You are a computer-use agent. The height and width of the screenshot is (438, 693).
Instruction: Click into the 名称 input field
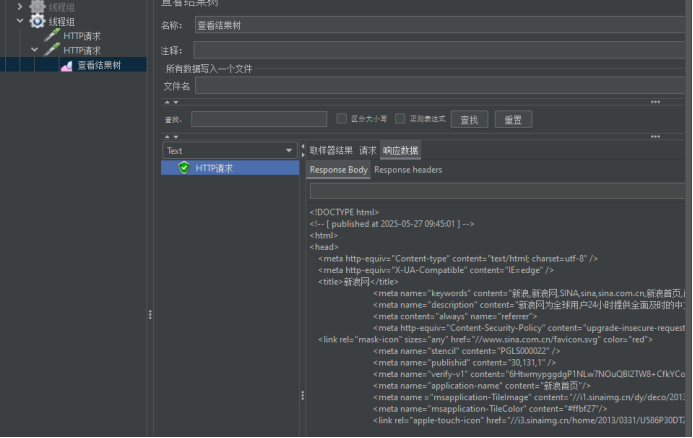tap(440, 25)
